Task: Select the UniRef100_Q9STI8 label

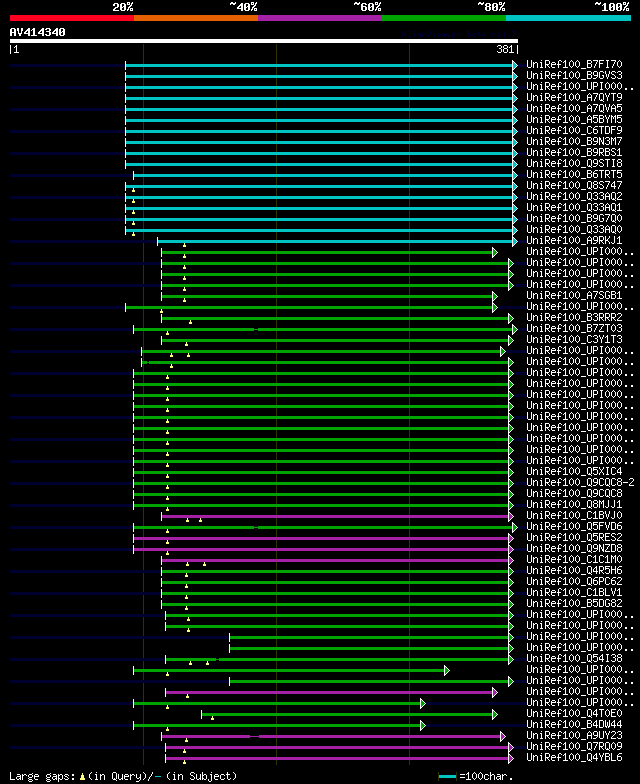Action: 574,164
